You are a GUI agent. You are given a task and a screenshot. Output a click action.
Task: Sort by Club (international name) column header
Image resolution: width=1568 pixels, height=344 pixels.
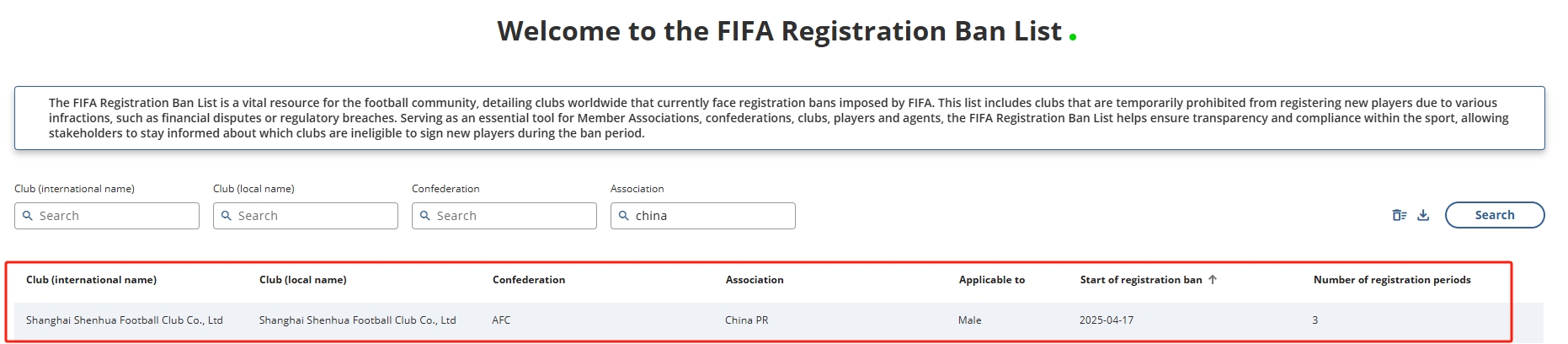click(91, 280)
